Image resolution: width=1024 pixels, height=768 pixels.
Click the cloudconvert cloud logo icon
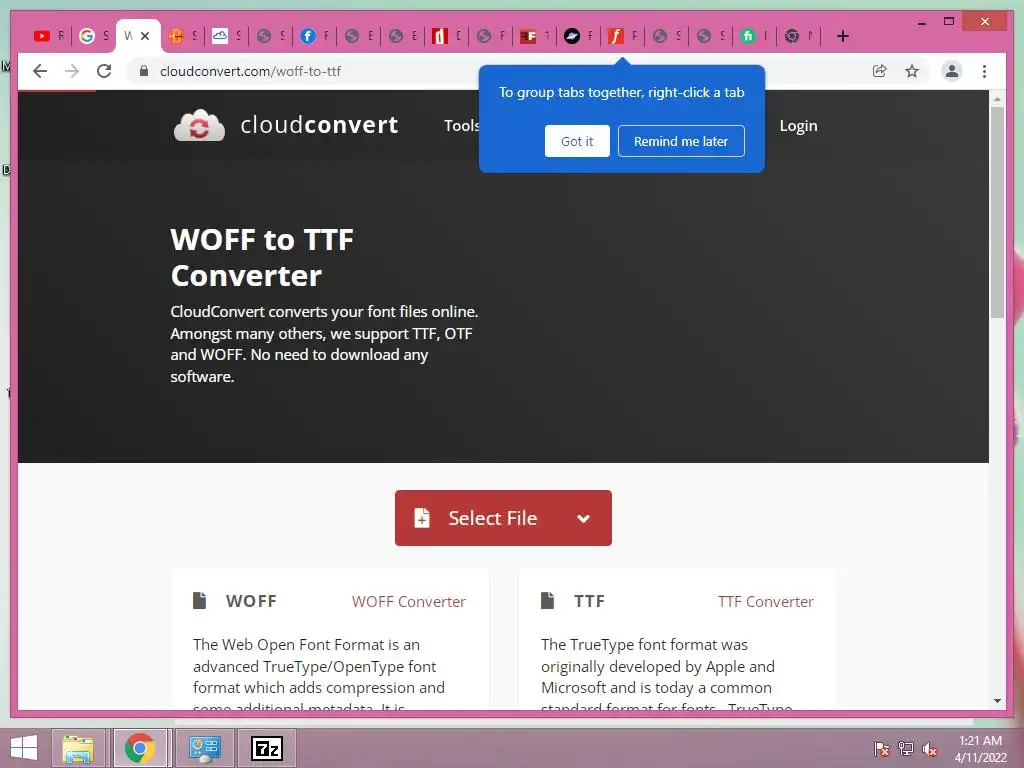click(199, 125)
